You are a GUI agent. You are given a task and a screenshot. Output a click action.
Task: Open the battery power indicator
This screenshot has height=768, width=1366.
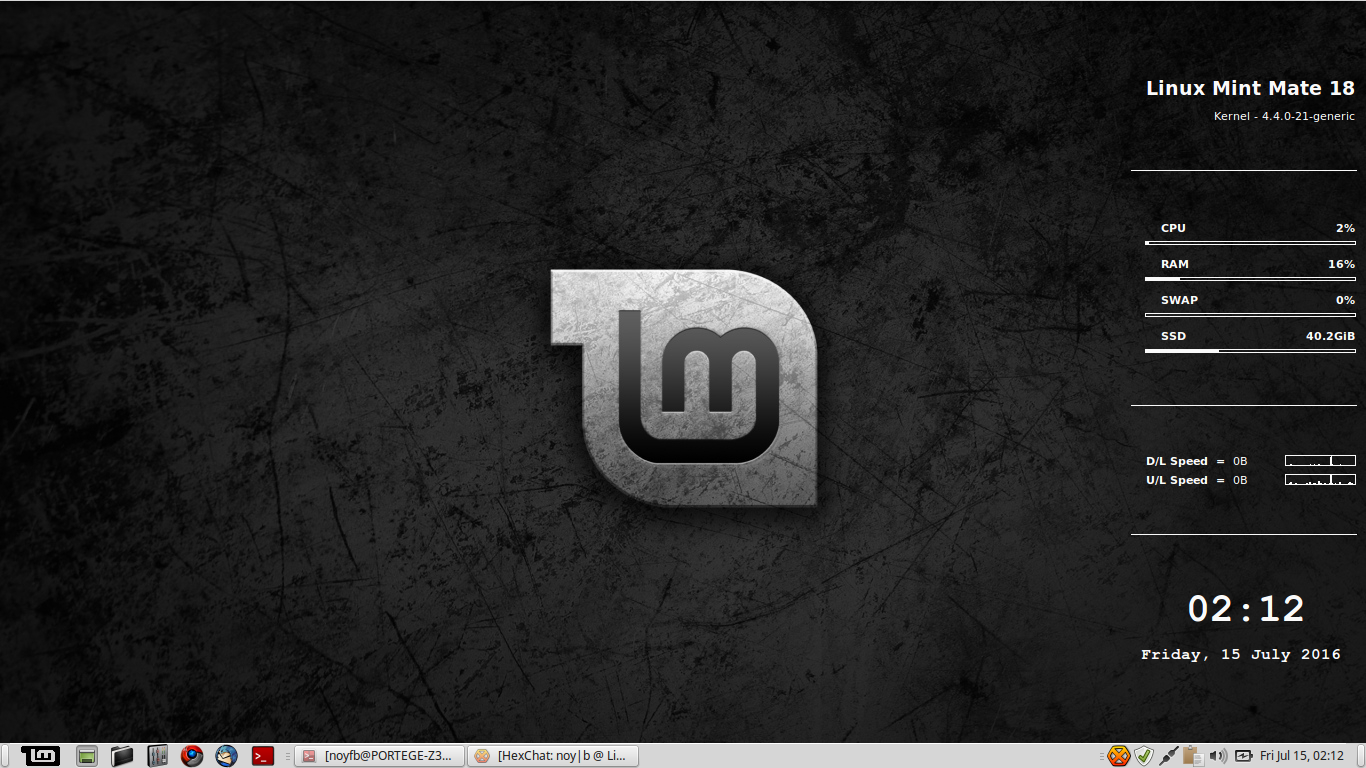coord(1244,756)
